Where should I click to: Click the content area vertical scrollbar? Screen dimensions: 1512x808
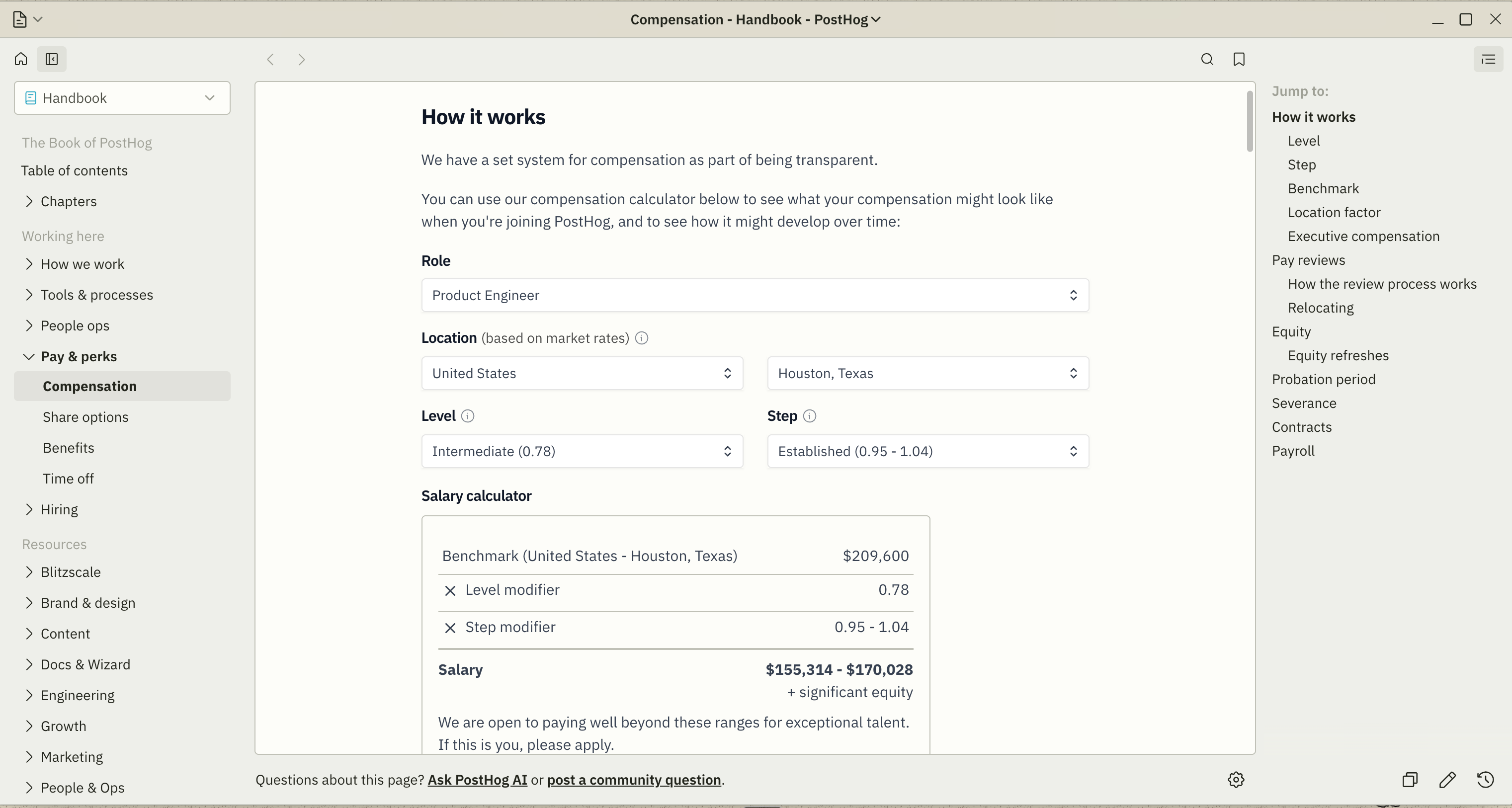coord(1250,121)
